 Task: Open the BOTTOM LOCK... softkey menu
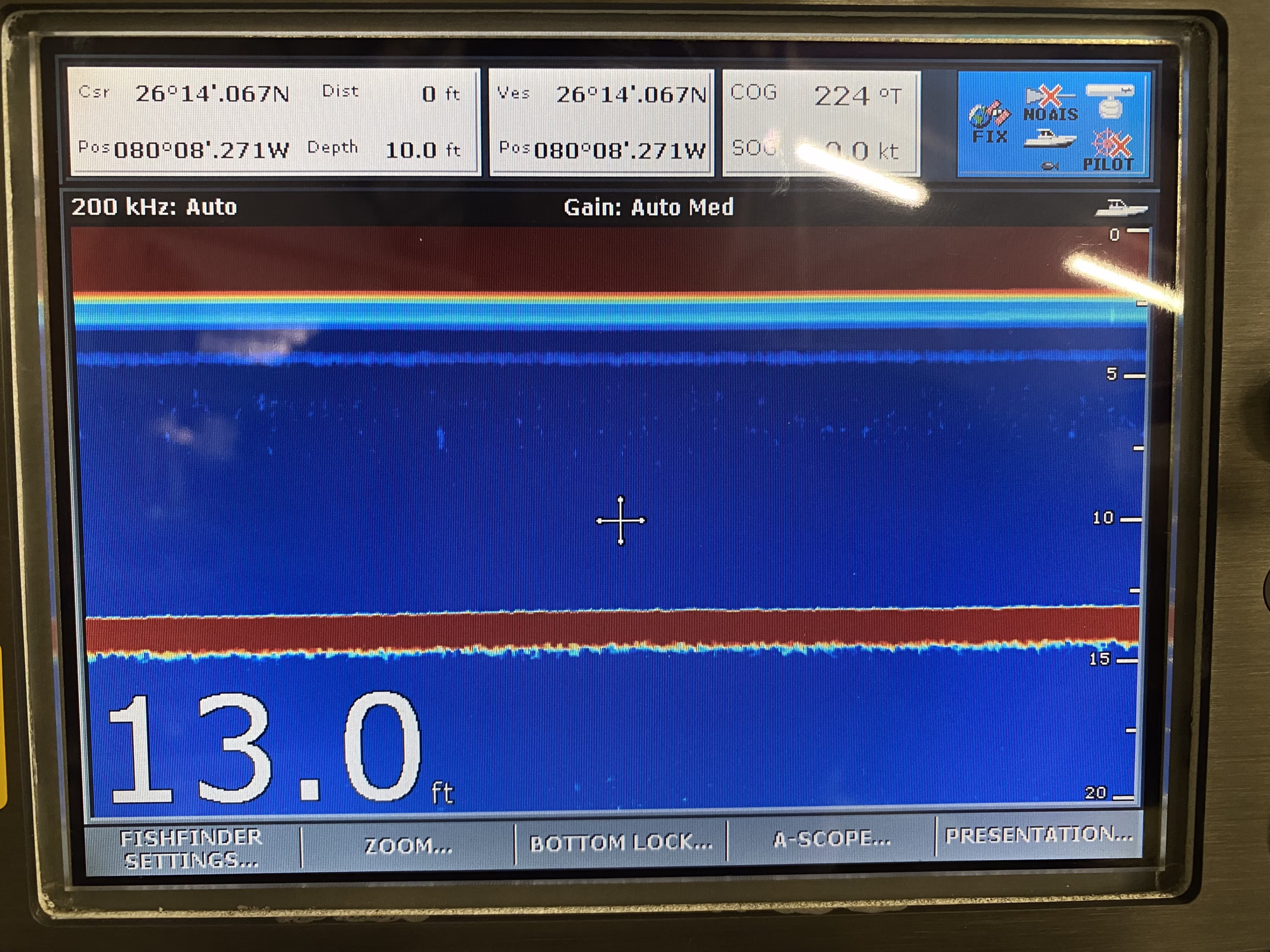(x=621, y=842)
